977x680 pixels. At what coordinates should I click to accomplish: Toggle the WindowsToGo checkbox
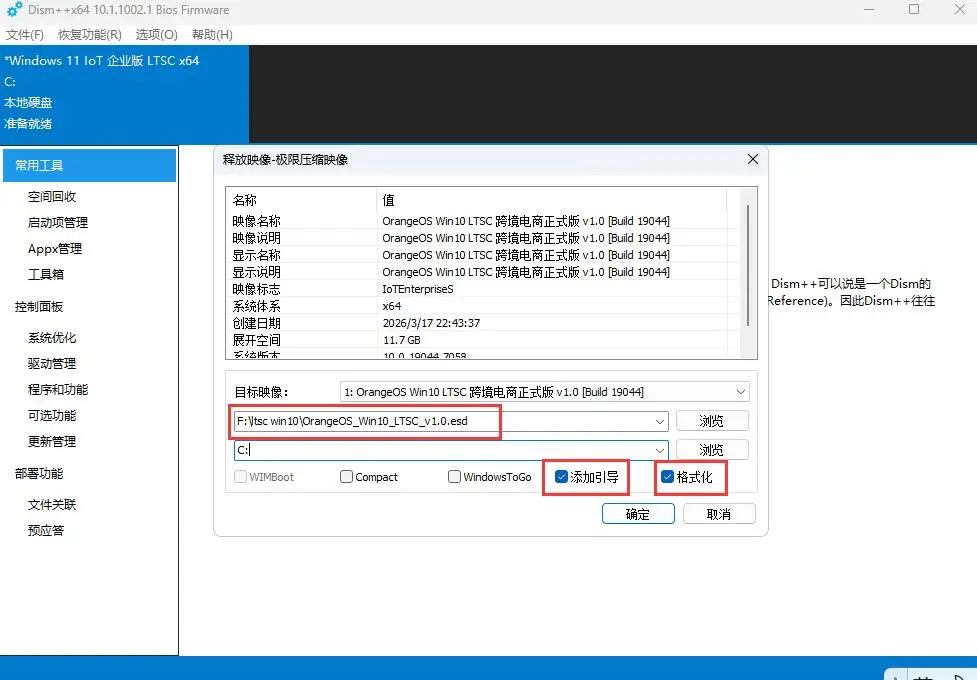click(x=455, y=477)
